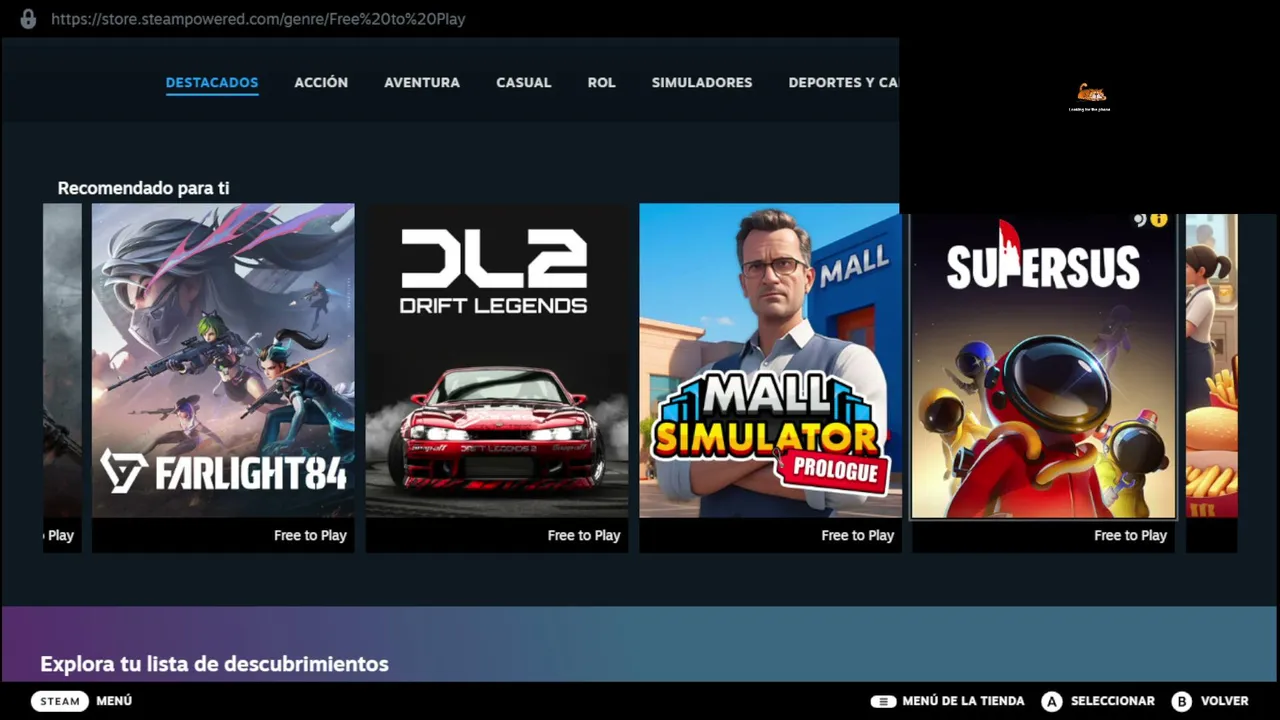Switch to the Simuladores tab

point(702,83)
